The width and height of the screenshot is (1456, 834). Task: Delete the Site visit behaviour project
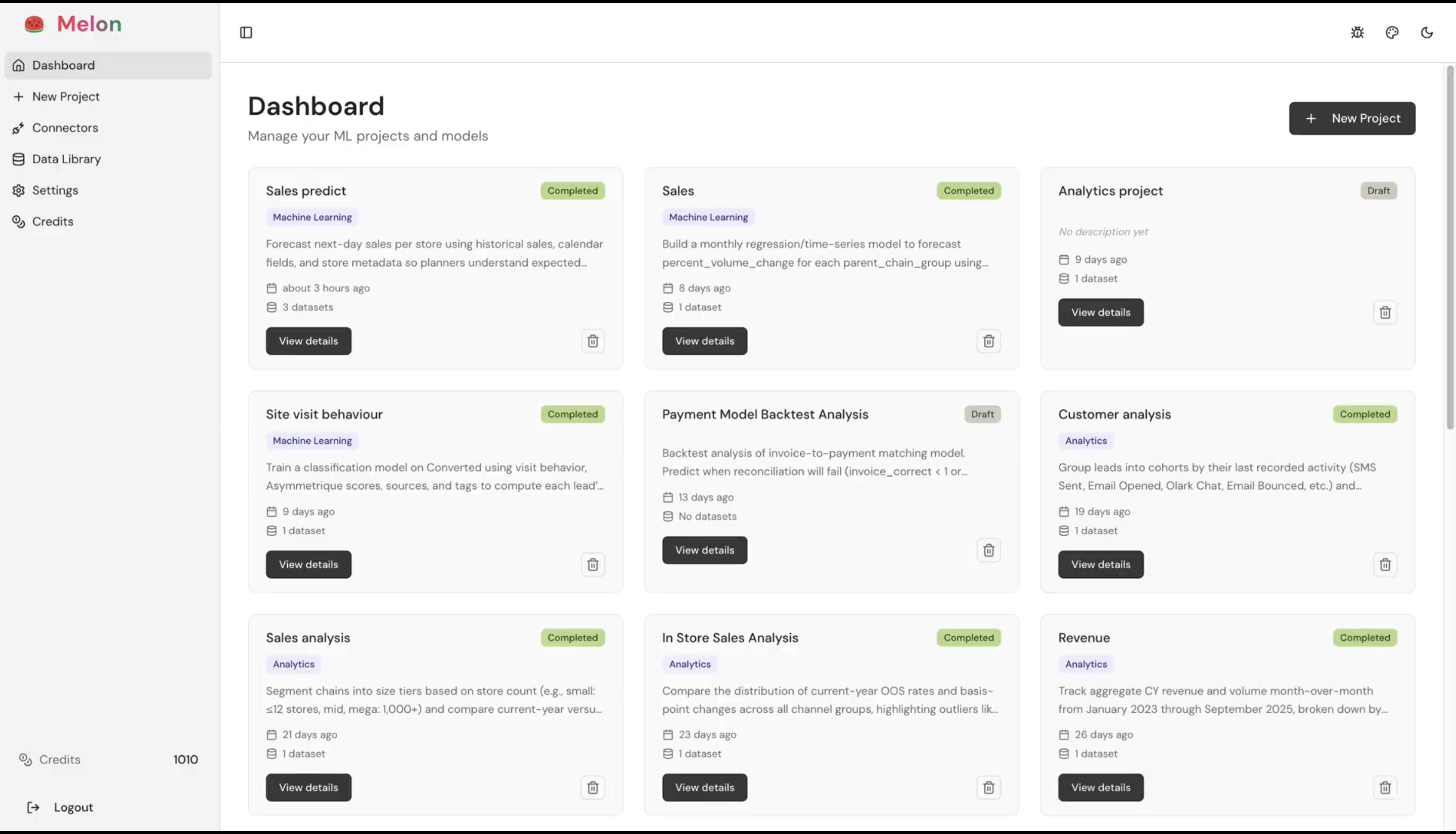pos(592,565)
